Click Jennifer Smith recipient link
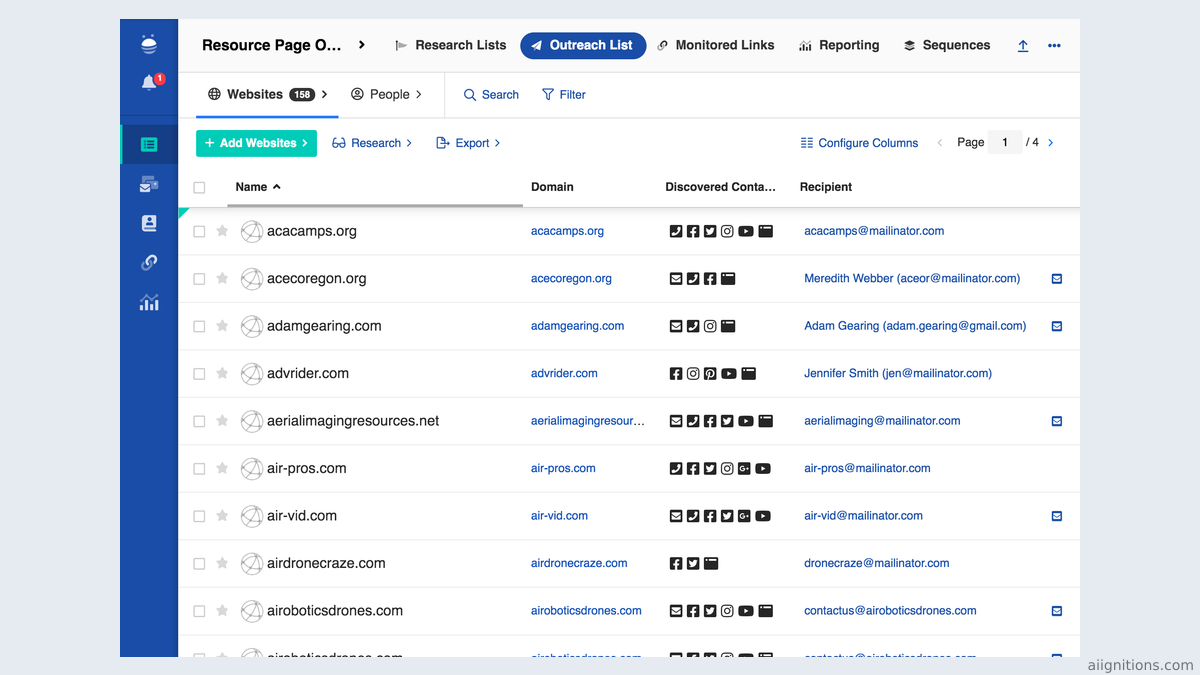The image size is (1200, 675). pyautogui.click(x=898, y=374)
